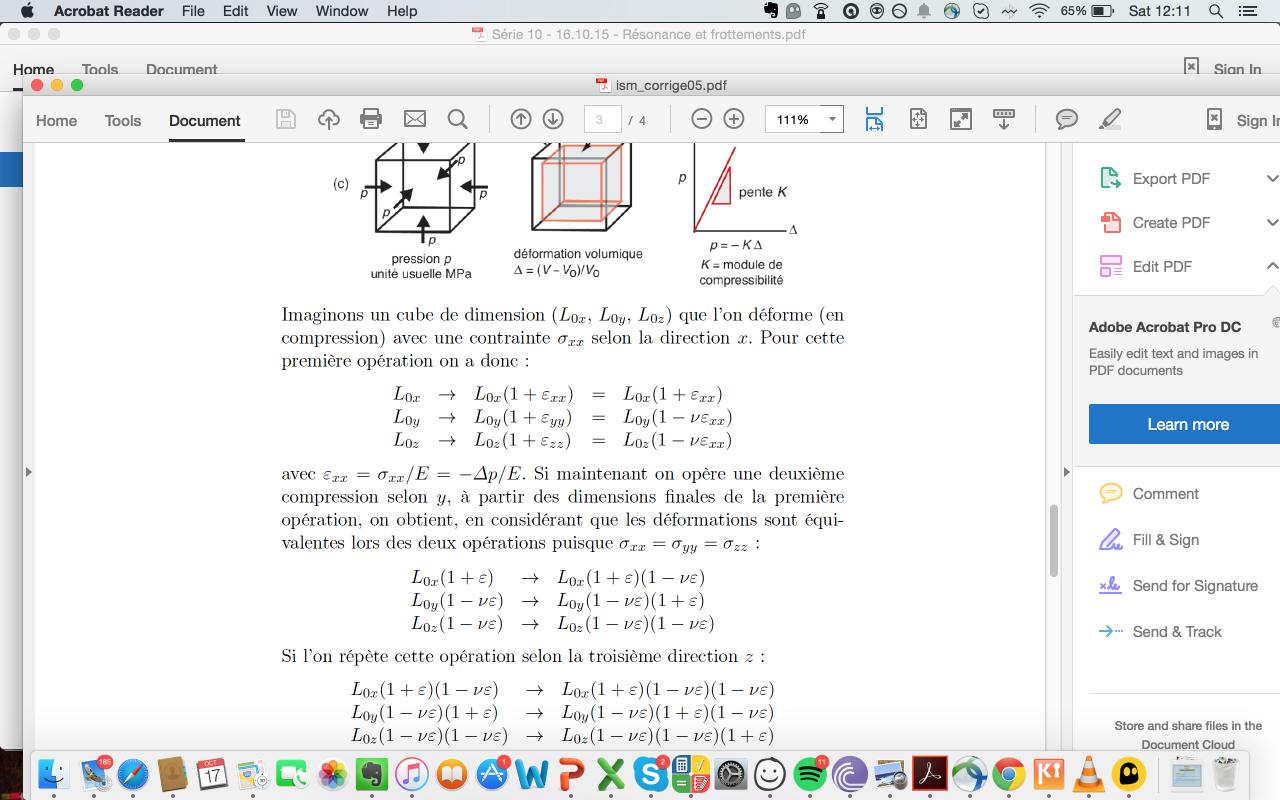The image size is (1280, 800).
Task: Click the Export PDF icon in the right pane
Action: 1110,178
